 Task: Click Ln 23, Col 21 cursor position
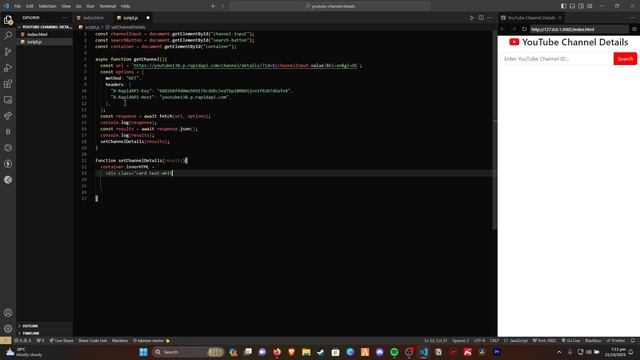[x=436, y=340]
